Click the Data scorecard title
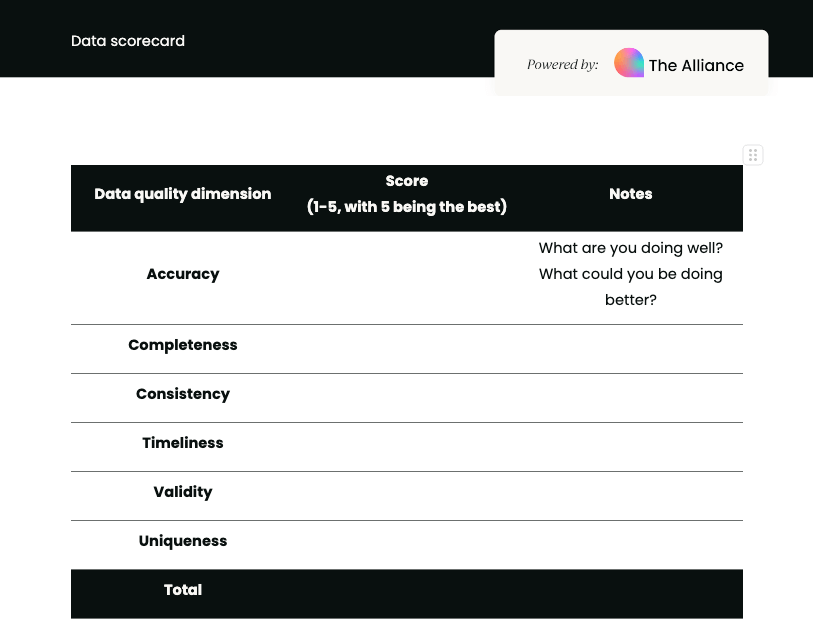The height and width of the screenshot is (629, 813). [128, 41]
